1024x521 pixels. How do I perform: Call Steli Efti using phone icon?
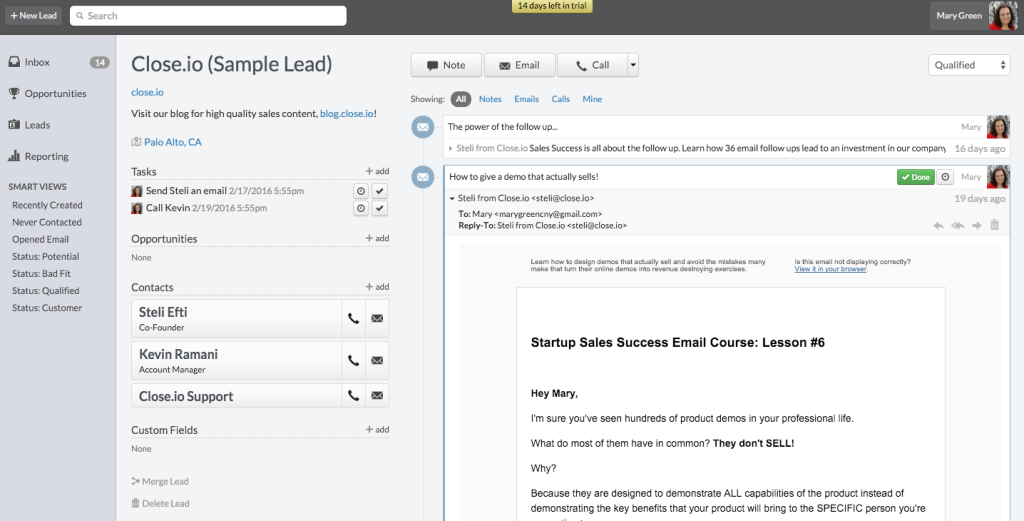pos(353,319)
